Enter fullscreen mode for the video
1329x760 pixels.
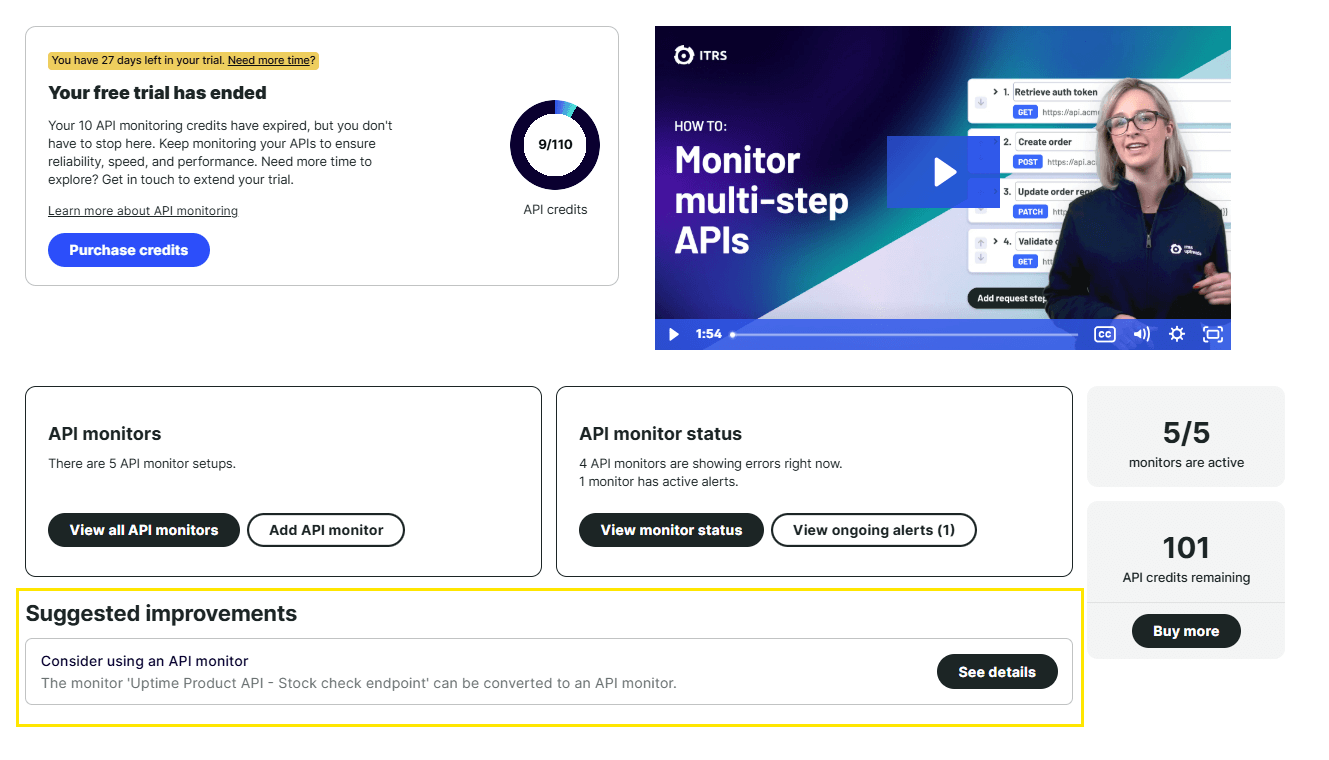click(1212, 334)
